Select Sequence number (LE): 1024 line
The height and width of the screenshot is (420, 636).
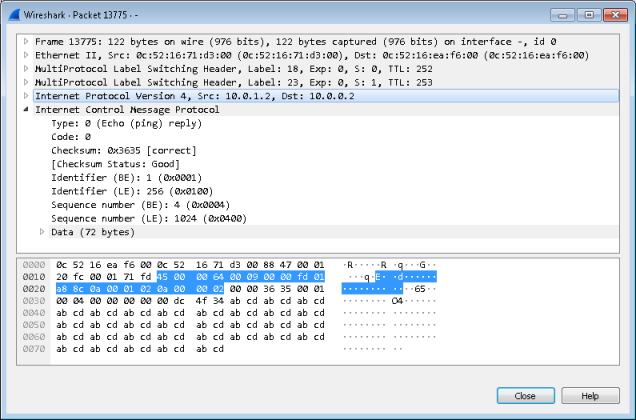point(149,218)
